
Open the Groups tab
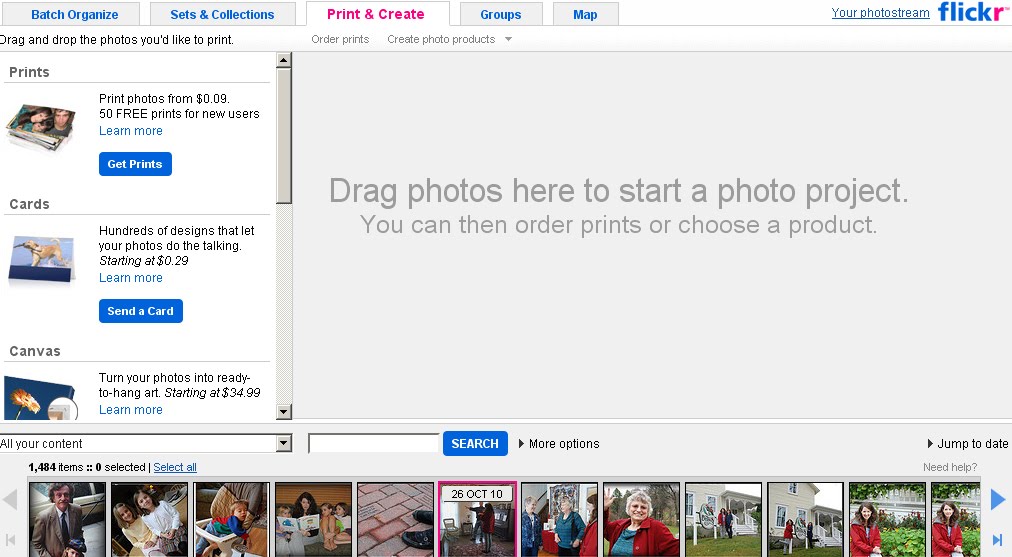pos(501,14)
